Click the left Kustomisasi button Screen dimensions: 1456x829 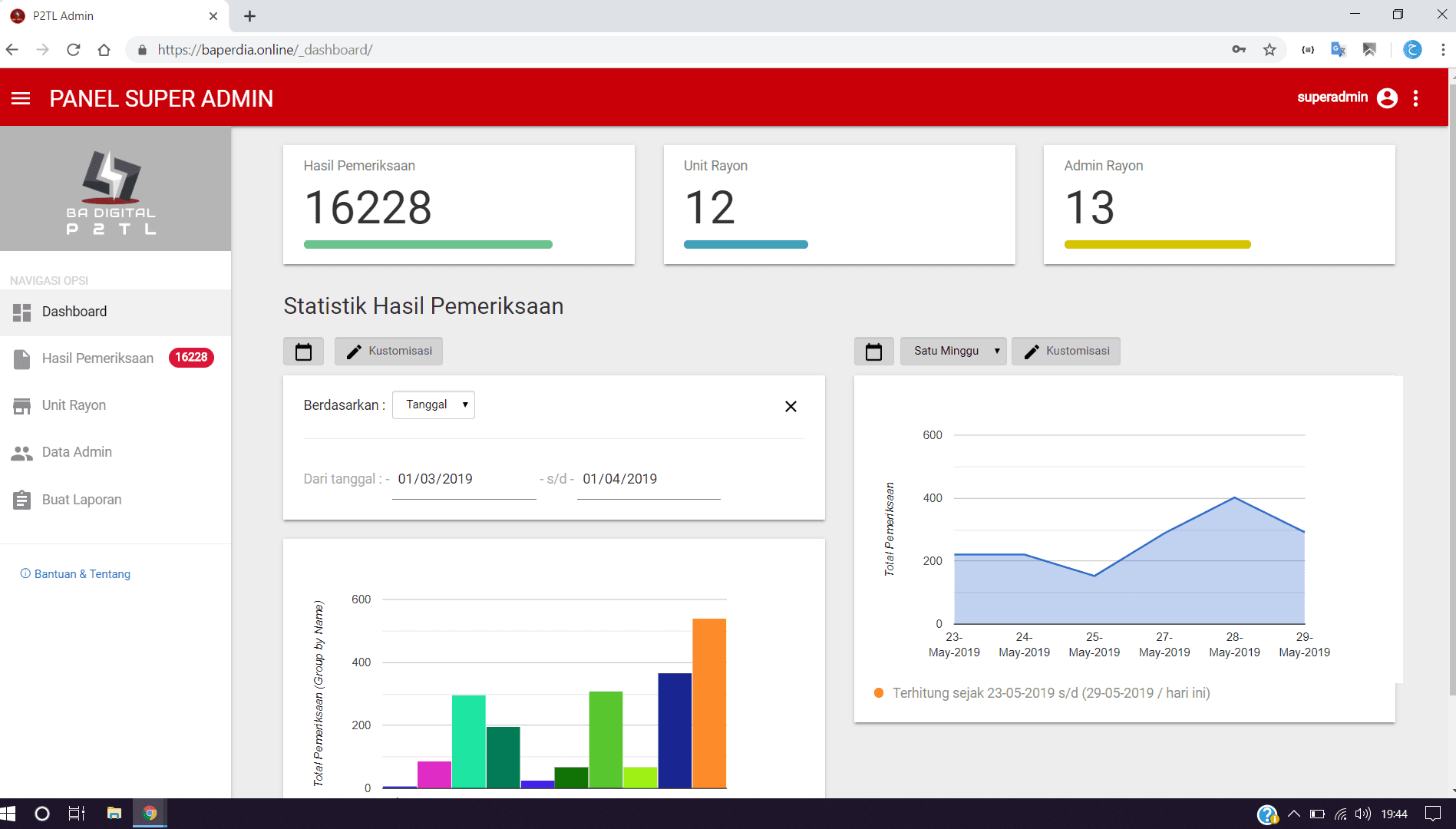pyautogui.click(x=388, y=352)
